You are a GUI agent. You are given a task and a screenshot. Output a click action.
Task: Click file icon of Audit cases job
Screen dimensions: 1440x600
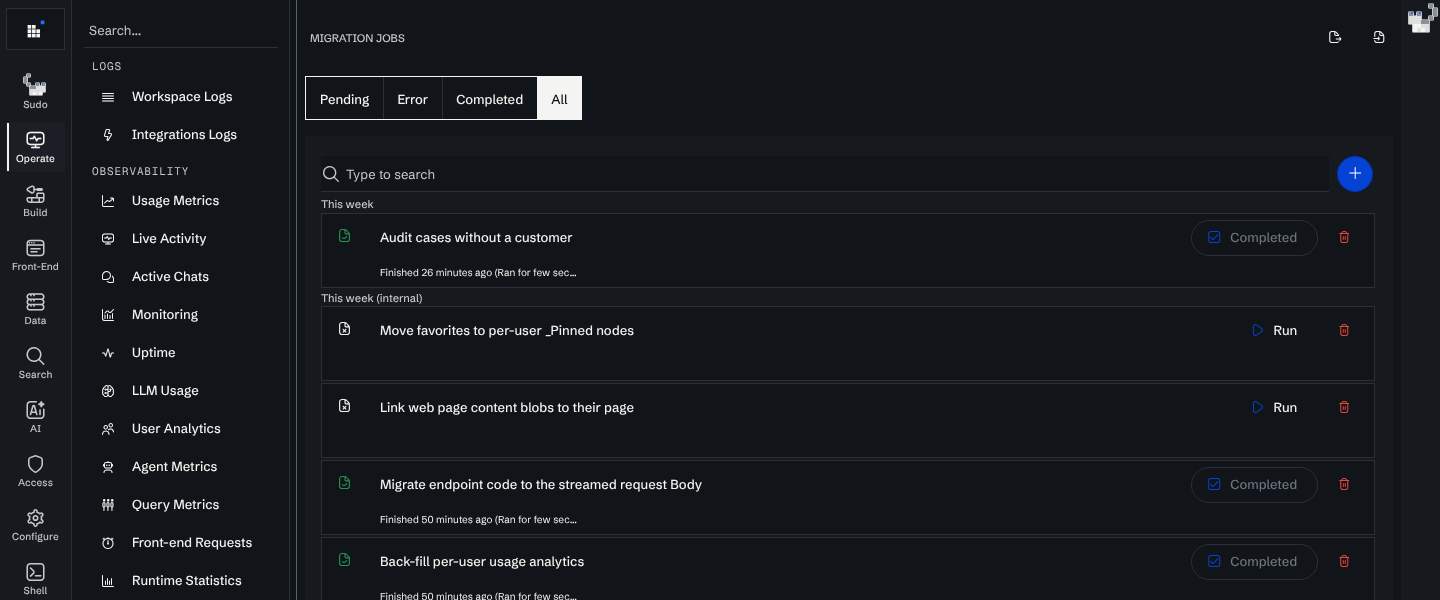[x=345, y=236]
